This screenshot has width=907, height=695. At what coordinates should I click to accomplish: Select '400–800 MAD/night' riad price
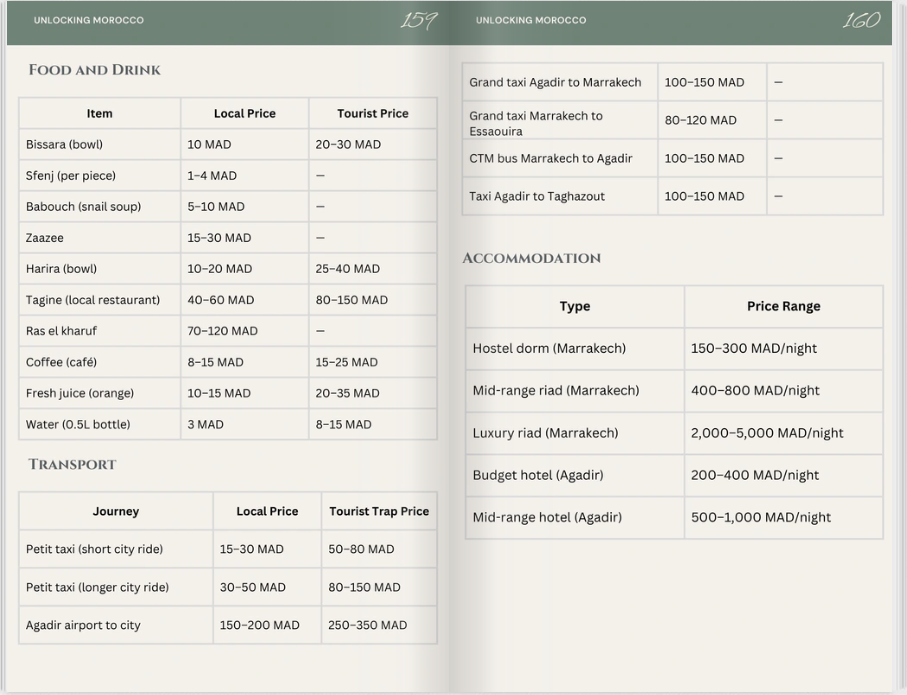(755, 391)
